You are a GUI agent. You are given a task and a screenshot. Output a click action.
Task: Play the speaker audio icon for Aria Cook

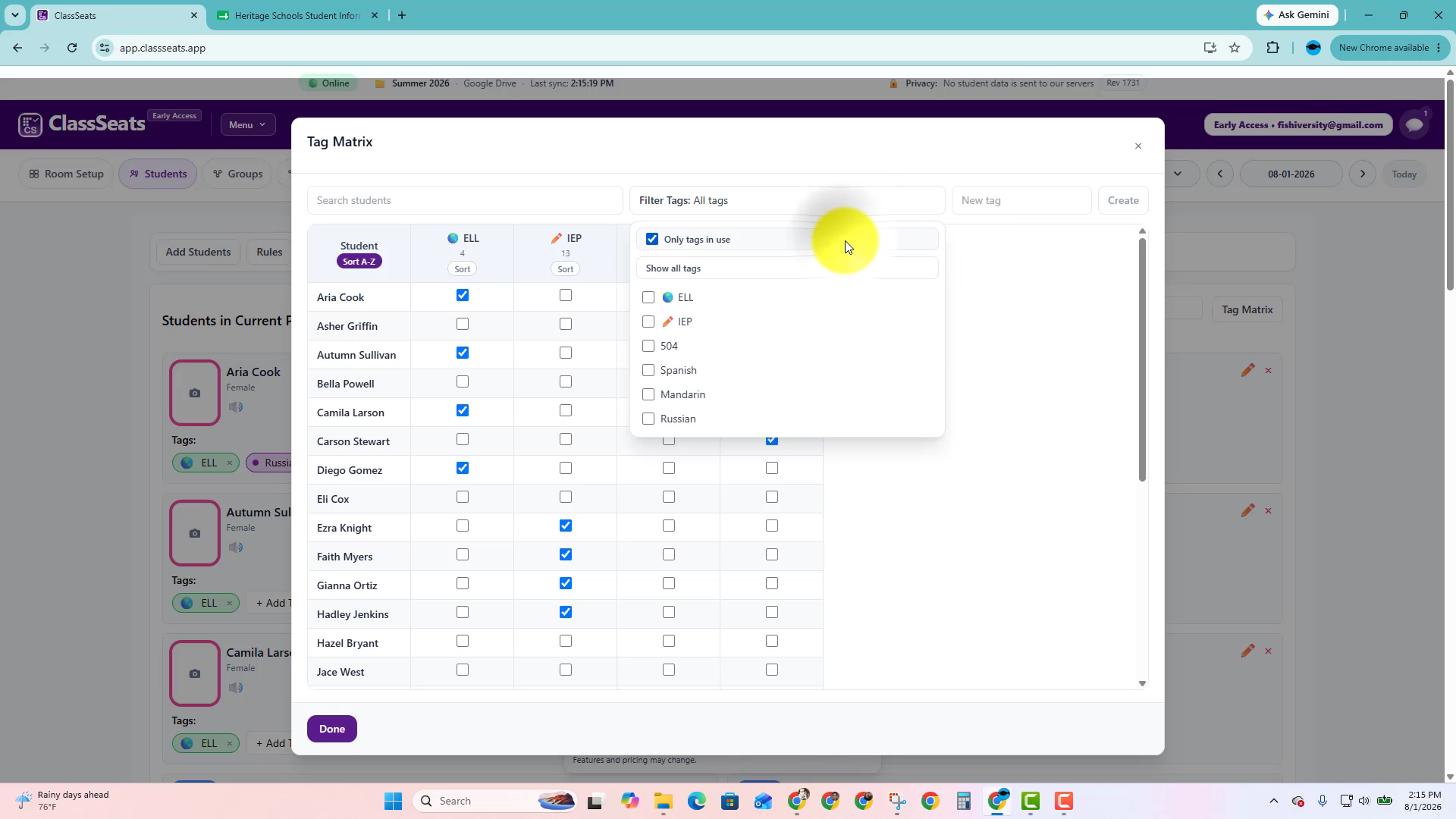[236, 407]
